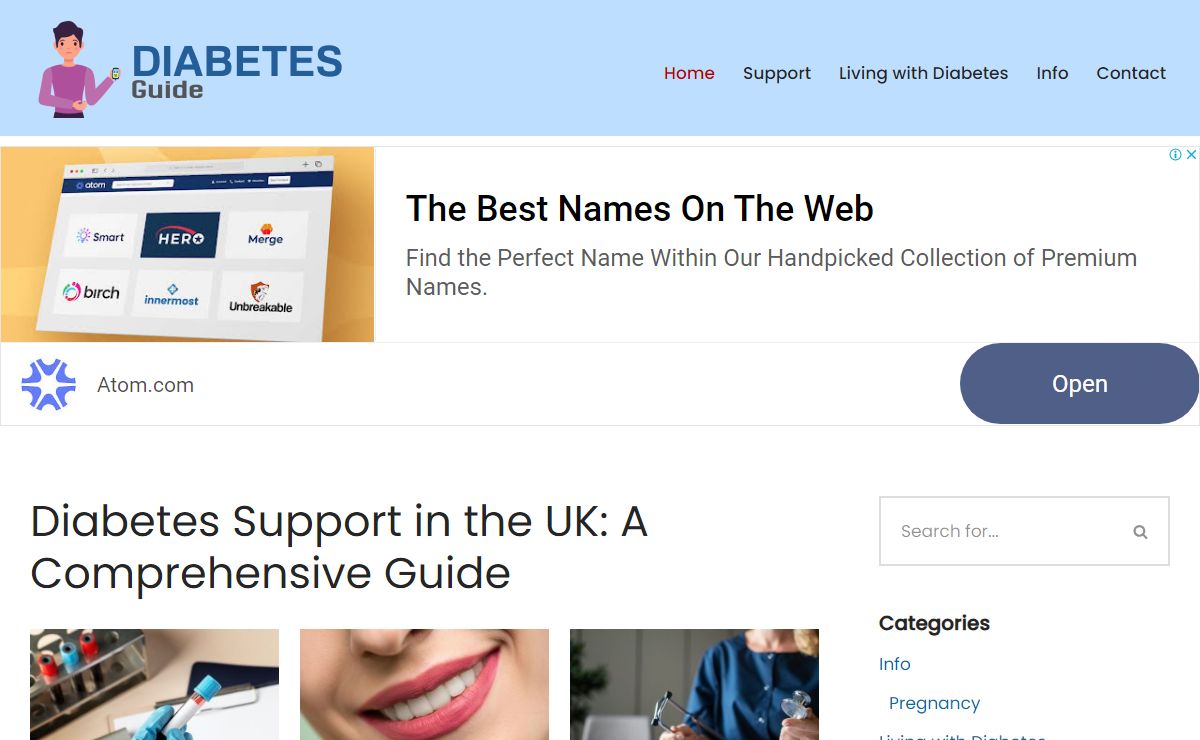
Task: Open the Home menu item
Action: (689, 73)
